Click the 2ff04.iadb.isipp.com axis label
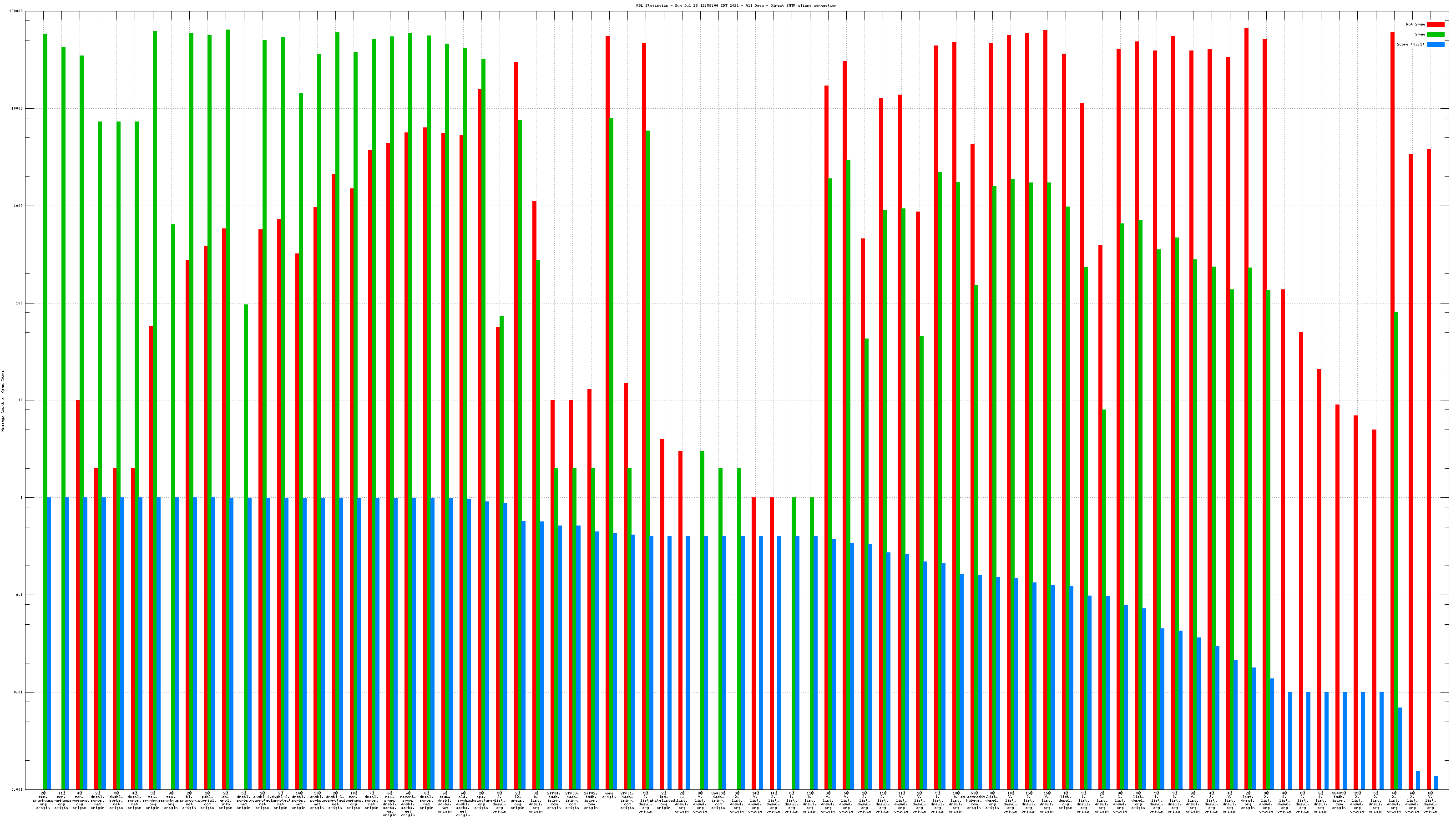Viewport: 1456px width, 819px height. tap(554, 801)
